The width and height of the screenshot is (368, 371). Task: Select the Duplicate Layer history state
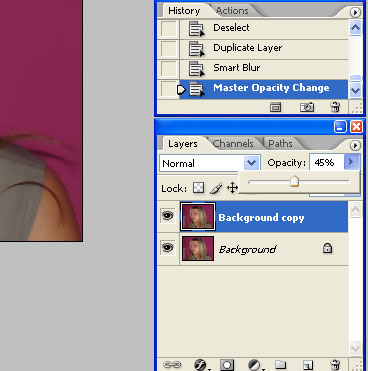264,49
